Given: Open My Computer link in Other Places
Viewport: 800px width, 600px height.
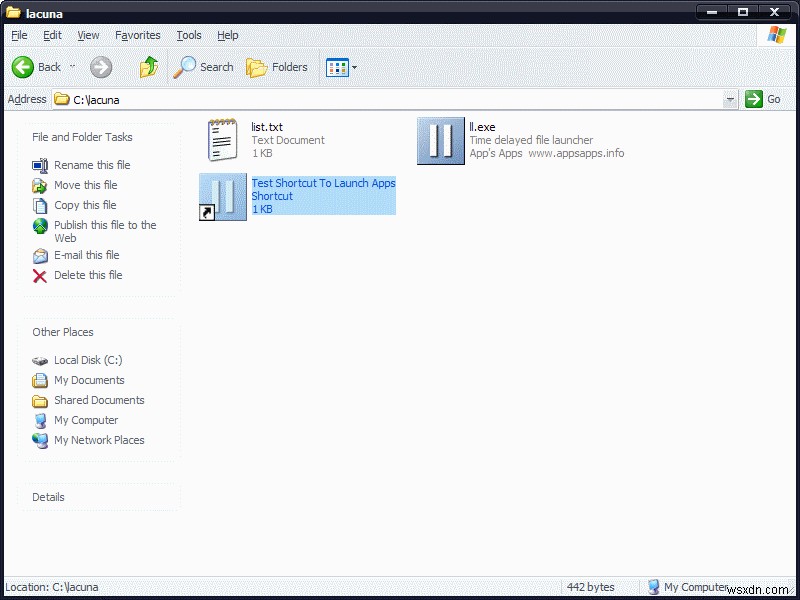Looking at the screenshot, I should point(86,420).
